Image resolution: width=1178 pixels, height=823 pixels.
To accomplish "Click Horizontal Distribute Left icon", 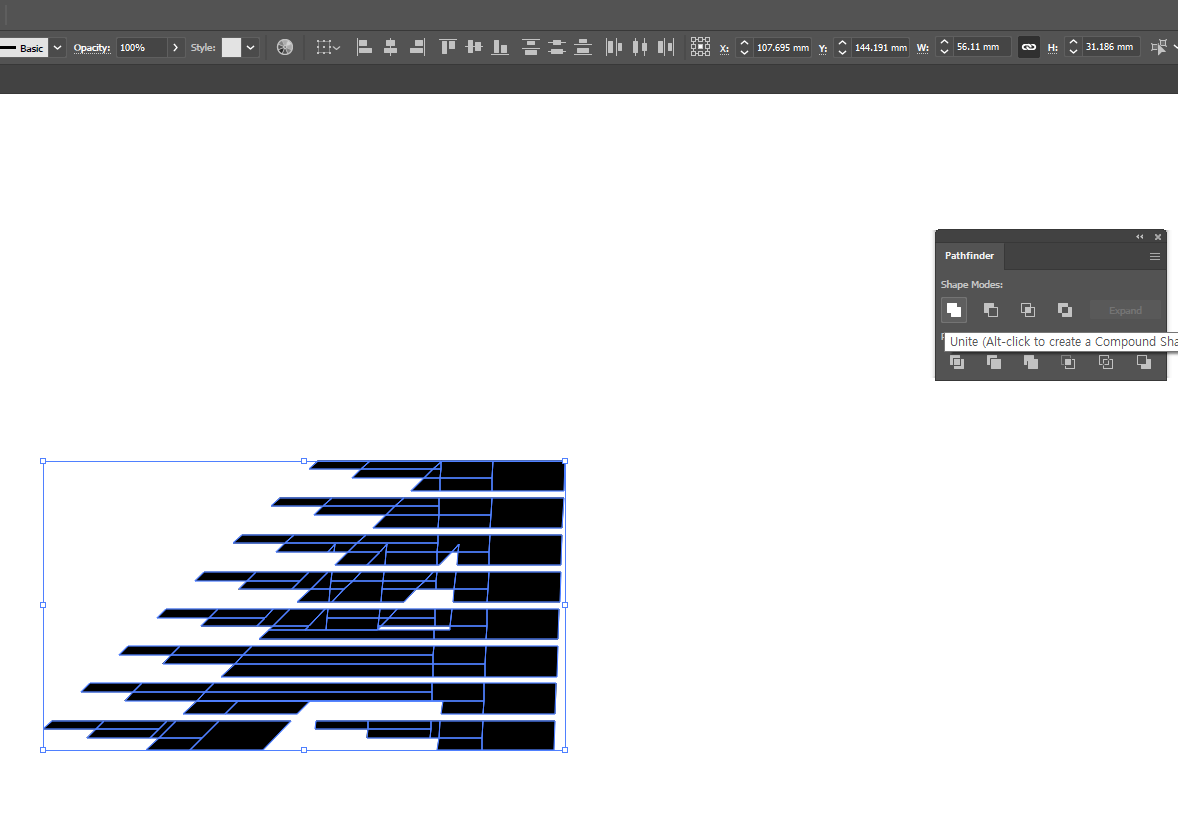I will [x=614, y=47].
